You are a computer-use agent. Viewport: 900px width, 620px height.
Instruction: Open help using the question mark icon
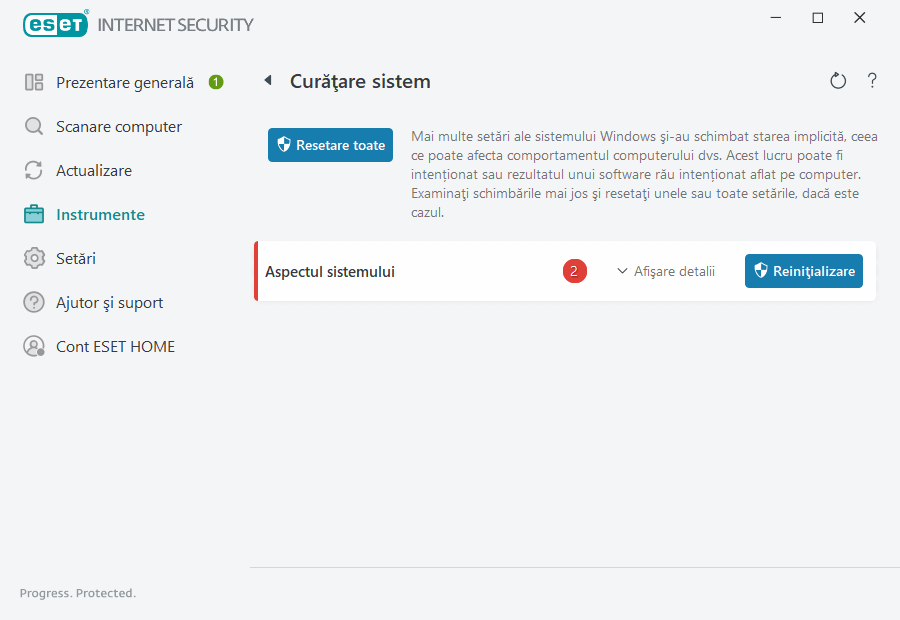[872, 80]
